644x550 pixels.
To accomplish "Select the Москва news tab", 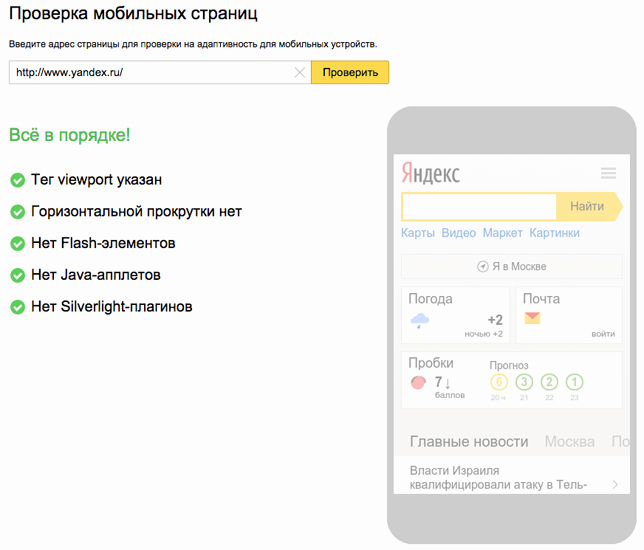I will [x=570, y=442].
